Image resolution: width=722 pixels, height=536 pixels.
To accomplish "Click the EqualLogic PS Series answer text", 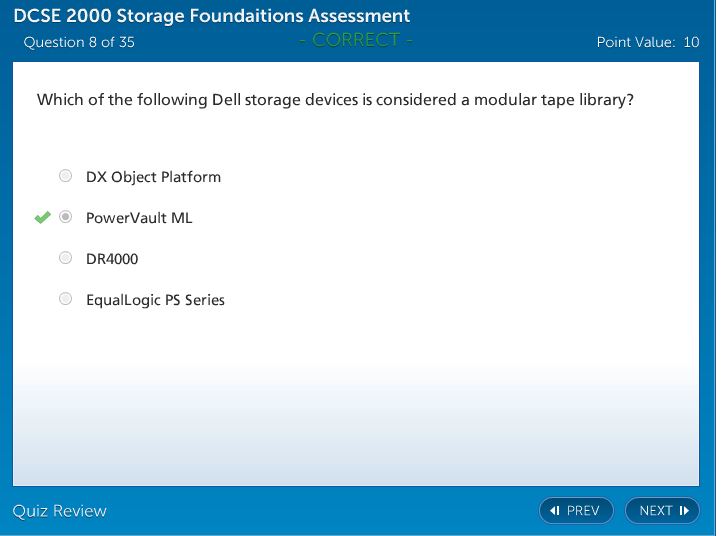I will coord(155,300).
